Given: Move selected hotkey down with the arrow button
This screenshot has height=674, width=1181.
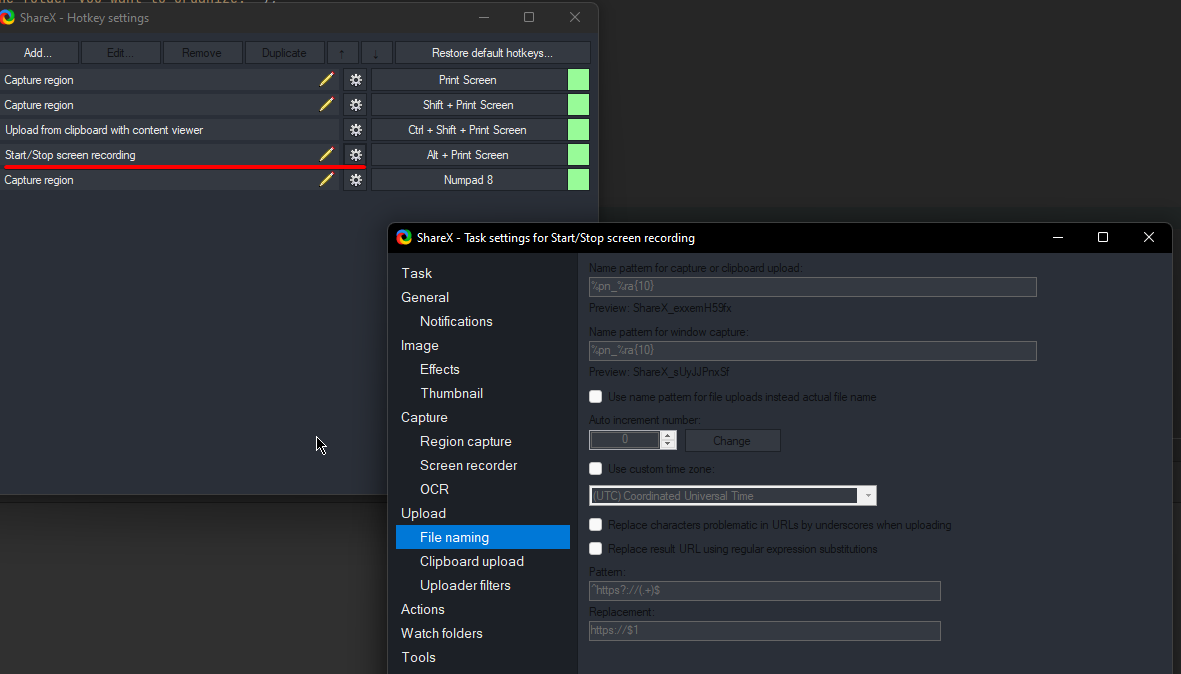Looking at the screenshot, I should [377, 52].
